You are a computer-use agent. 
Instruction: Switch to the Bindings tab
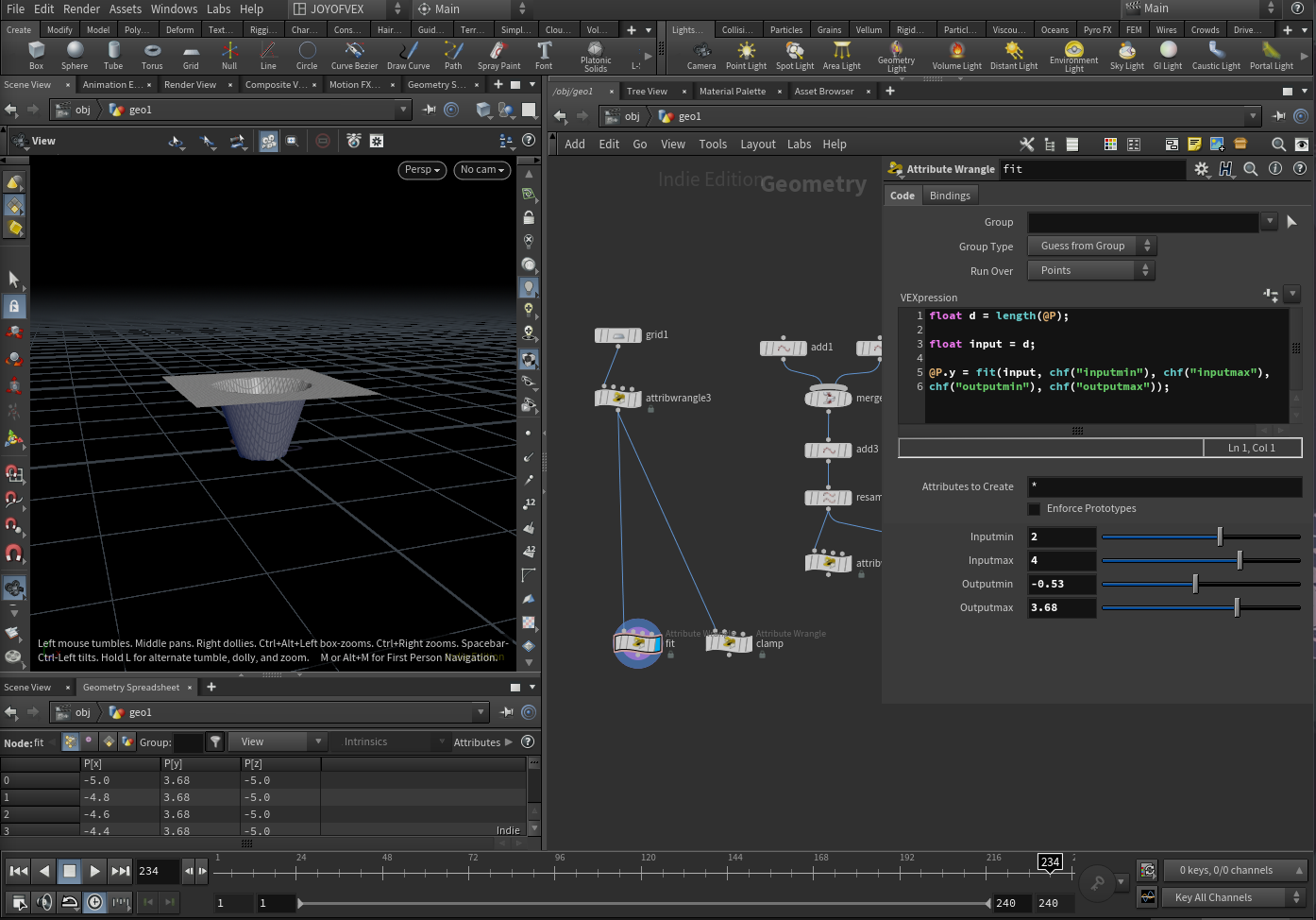[x=949, y=196]
